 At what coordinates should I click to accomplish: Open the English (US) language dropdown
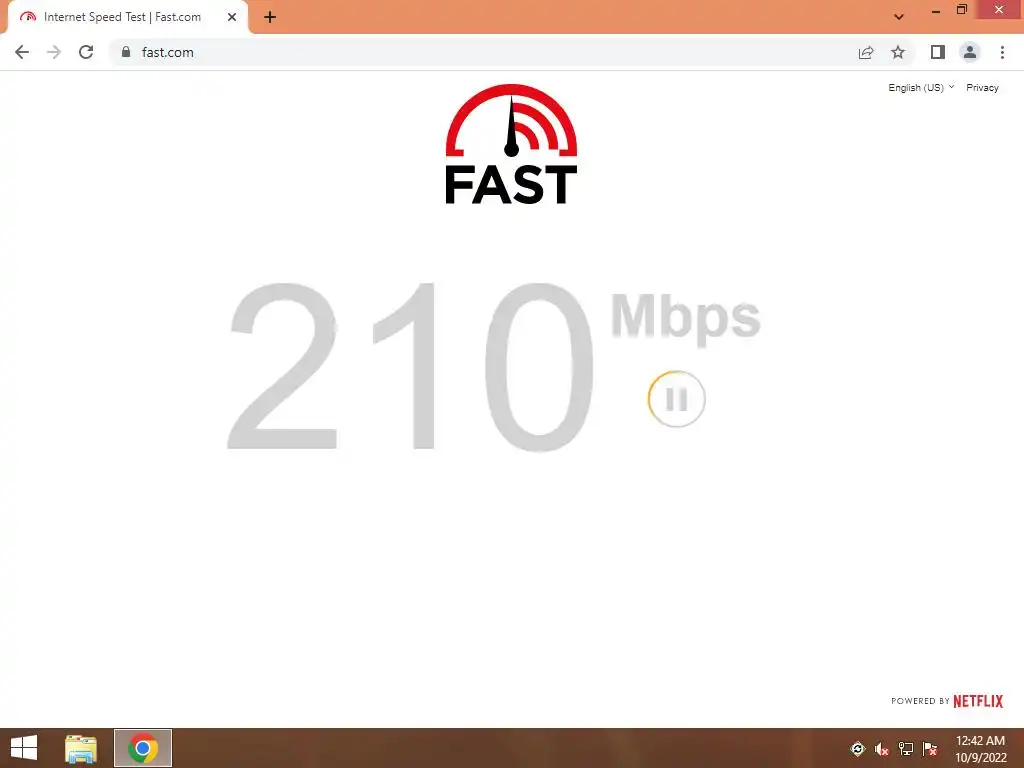pyautogui.click(x=921, y=88)
